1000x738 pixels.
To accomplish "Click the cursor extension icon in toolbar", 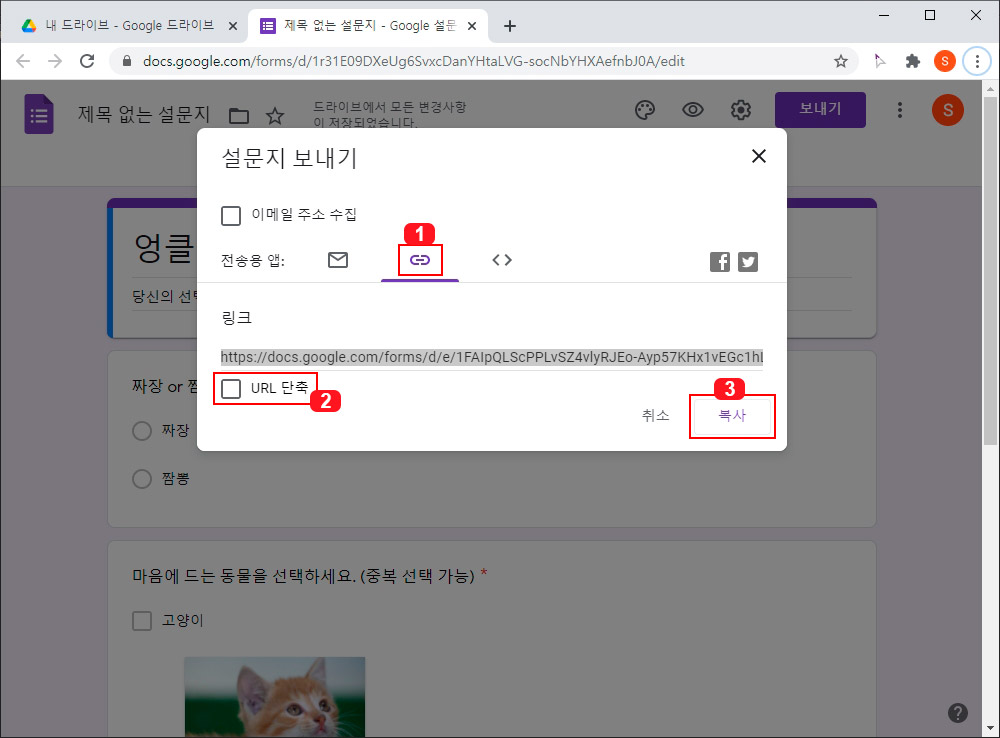I will coord(880,61).
